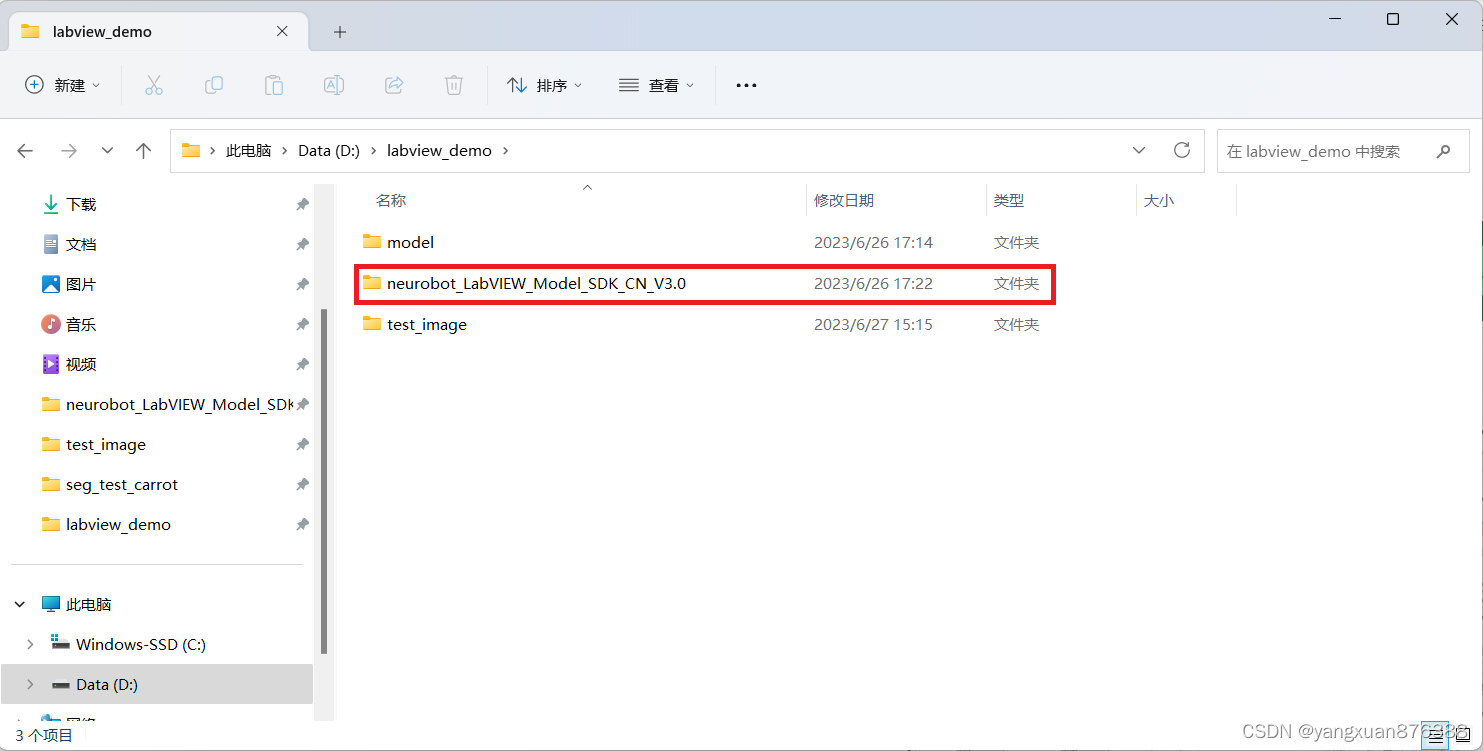Navigate to Data (D:) via the breadcrumb

point(328,150)
